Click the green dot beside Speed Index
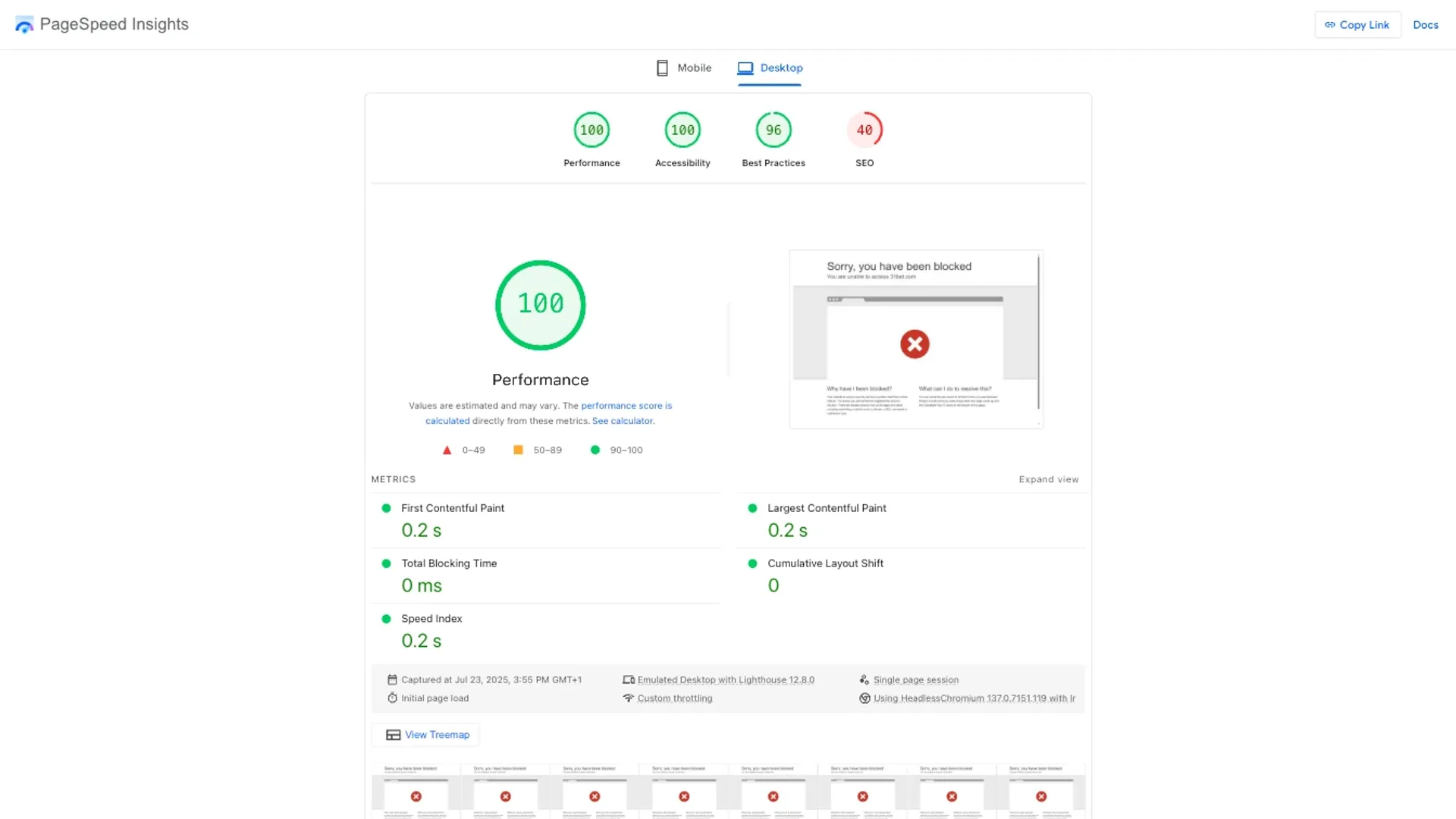Screen dimensions: 1456x819 pyautogui.click(x=386, y=619)
